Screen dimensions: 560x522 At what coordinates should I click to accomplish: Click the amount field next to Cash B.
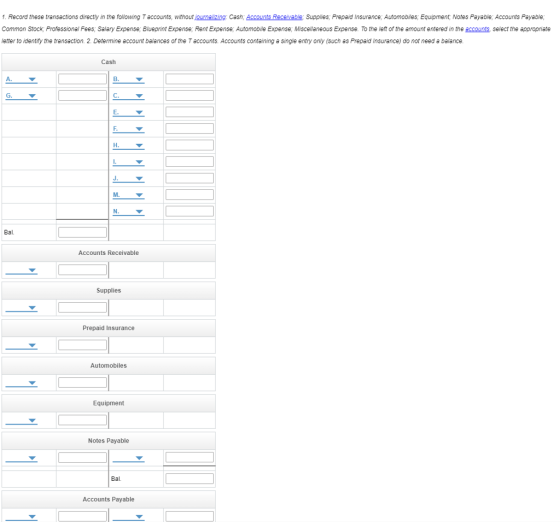(190, 79)
